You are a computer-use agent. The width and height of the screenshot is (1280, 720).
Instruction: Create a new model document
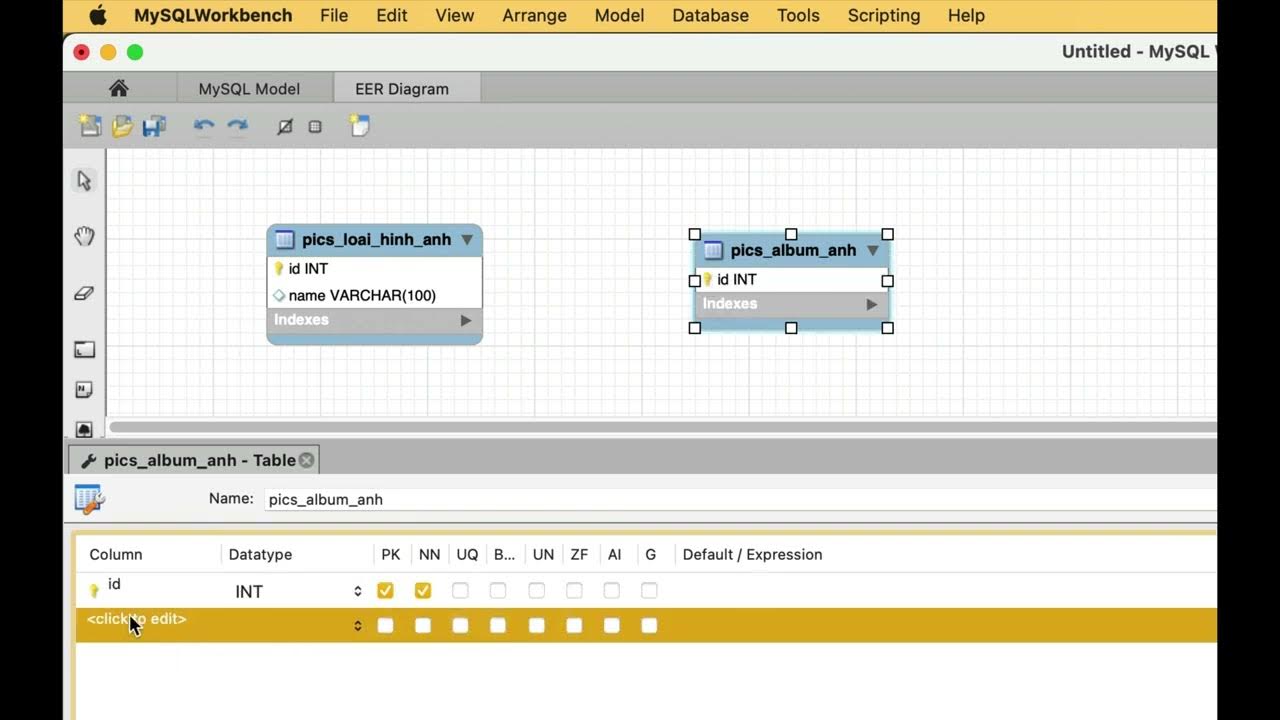click(x=90, y=126)
